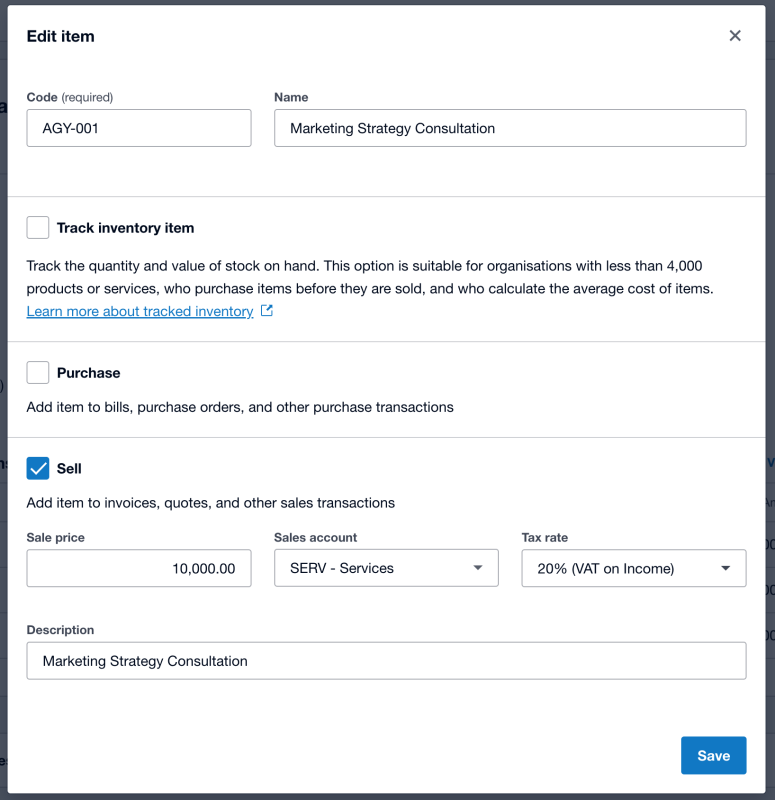The height and width of the screenshot is (800, 775).
Task: Open "Learn more about tracked inventory"
Action: tap(139, 311)
